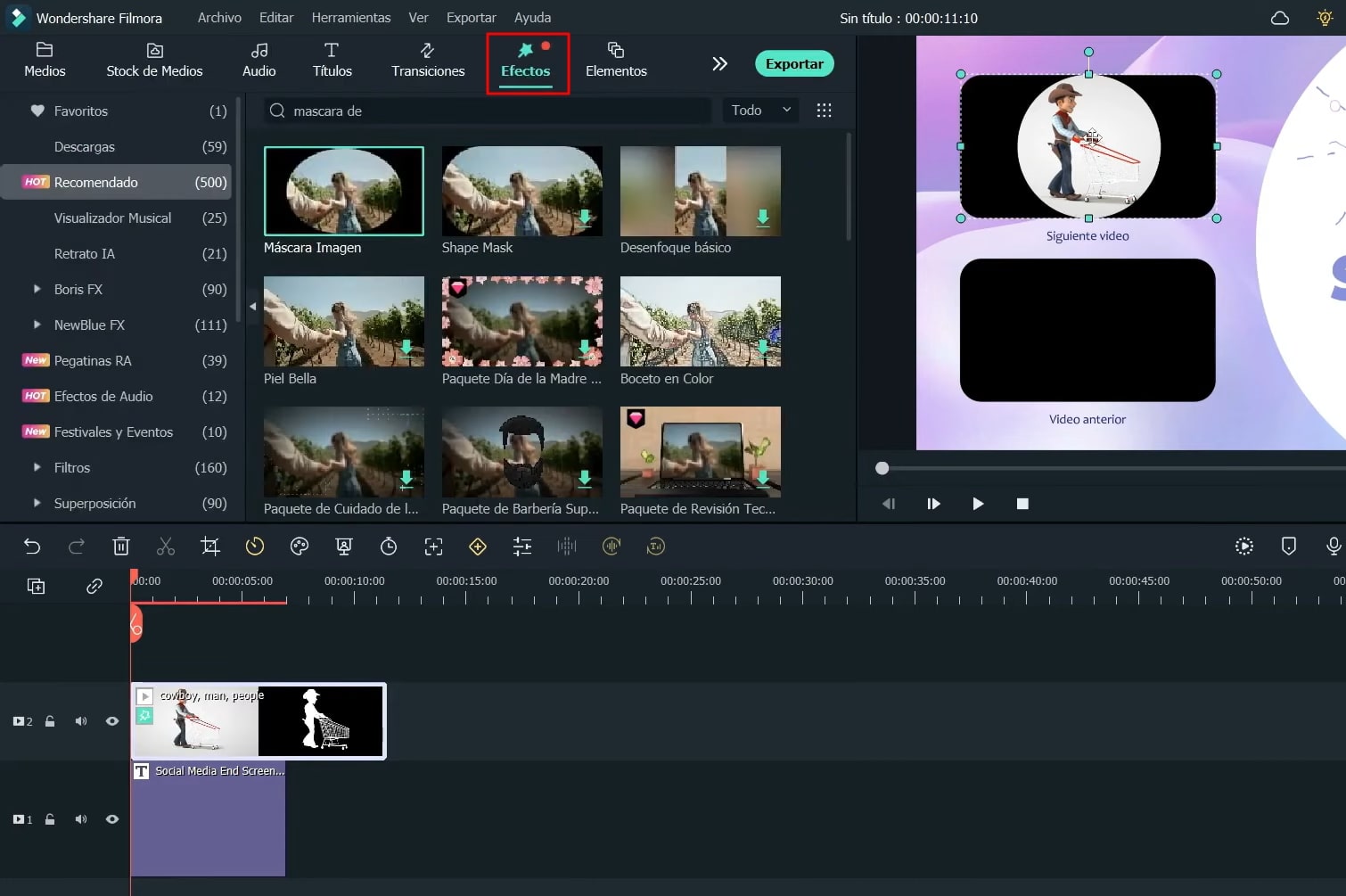Open the edit adjustments sliders icon
This screenshot has height=896, width=1346.
(522, 547)
